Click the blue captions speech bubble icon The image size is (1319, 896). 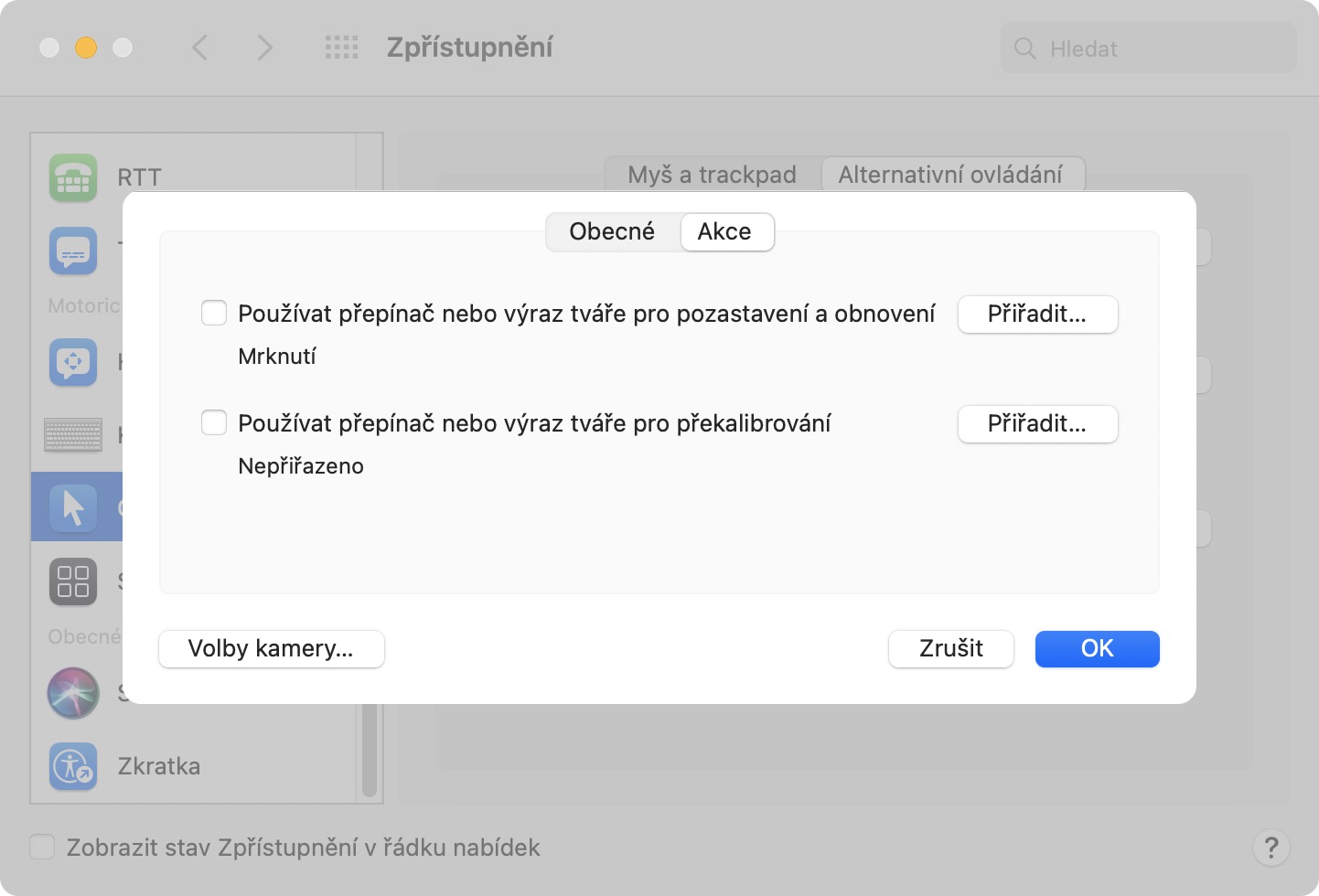coord(73,251)
